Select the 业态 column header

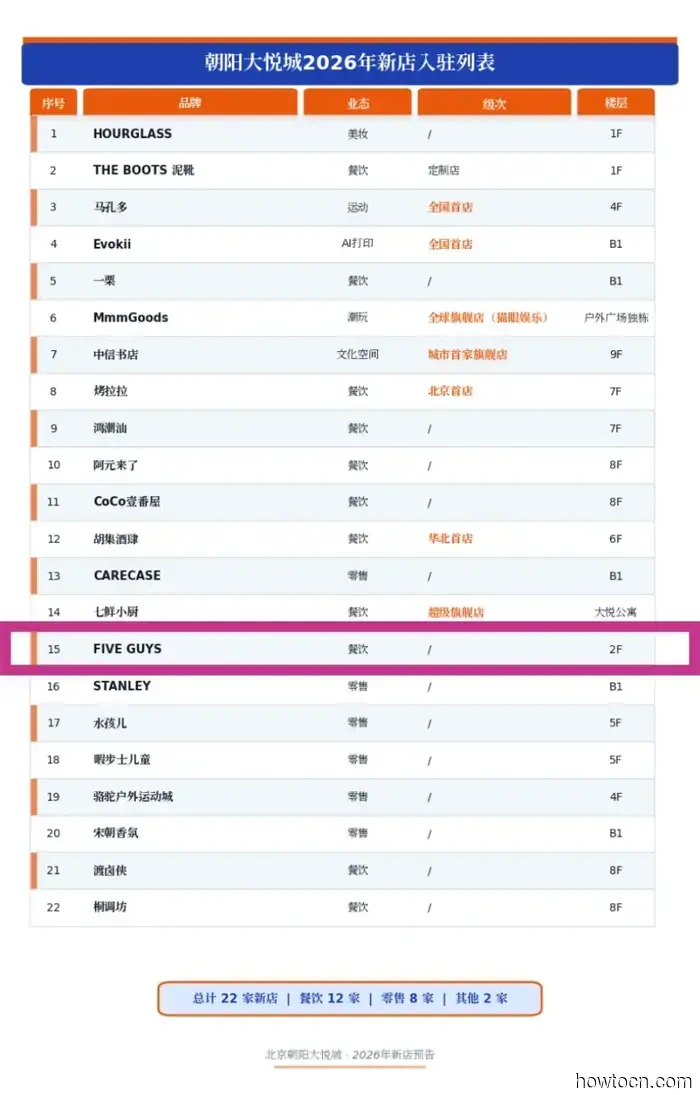pos(357,103)
